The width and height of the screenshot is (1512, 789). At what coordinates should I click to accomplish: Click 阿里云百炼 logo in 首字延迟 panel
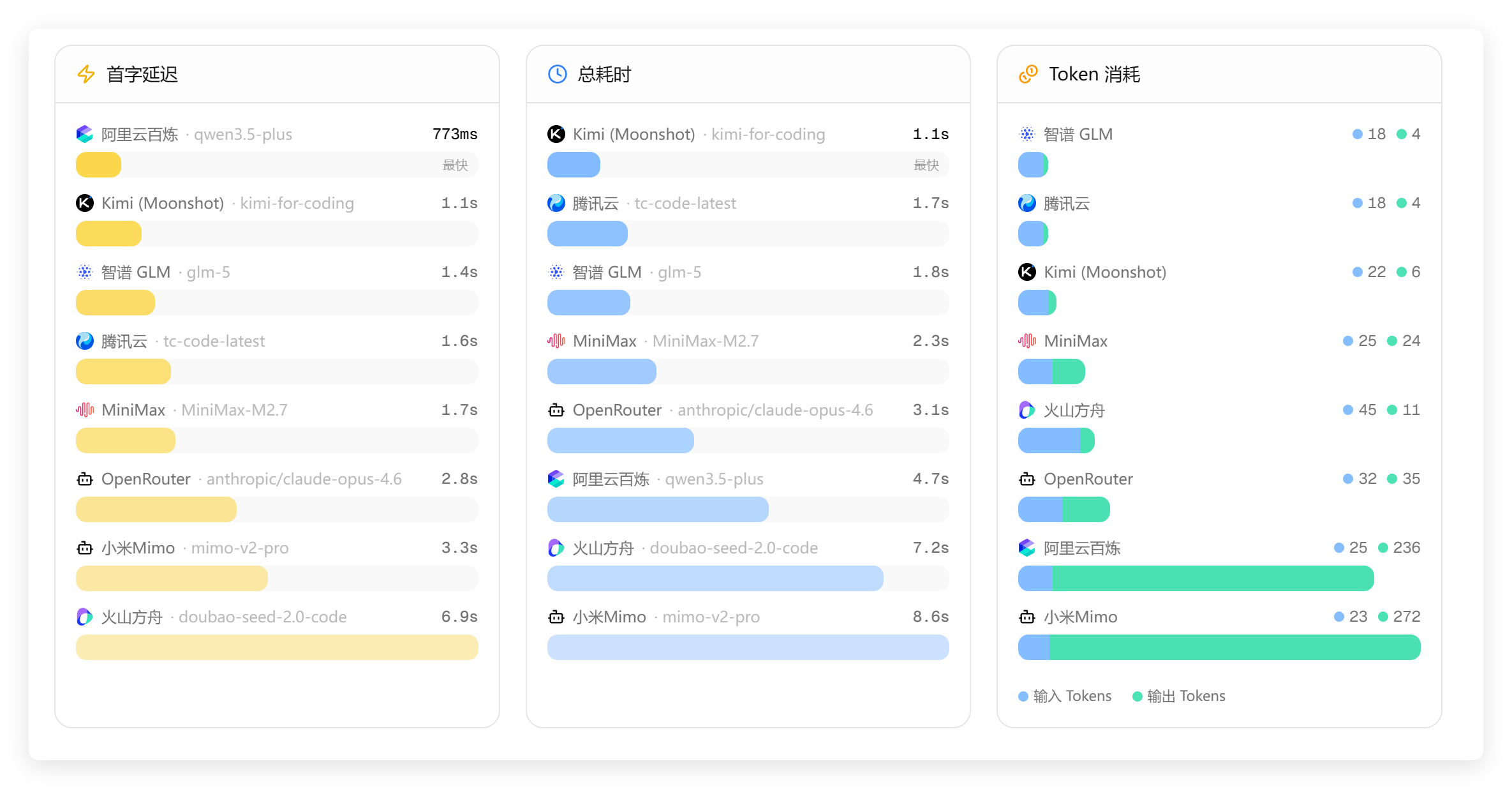click(85, 134)
